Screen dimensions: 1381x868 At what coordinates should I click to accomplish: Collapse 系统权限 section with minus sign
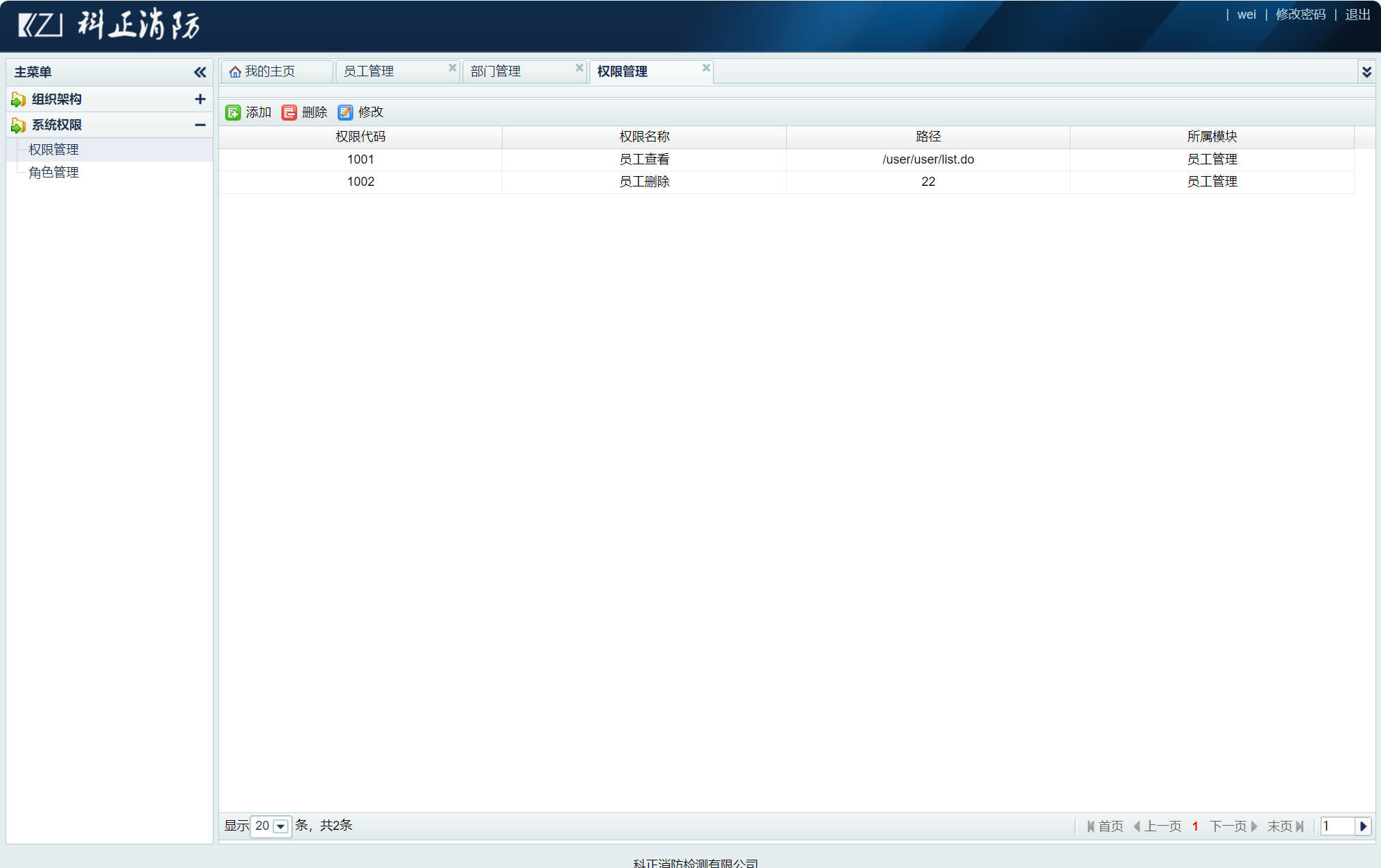(x=200, y=125)
